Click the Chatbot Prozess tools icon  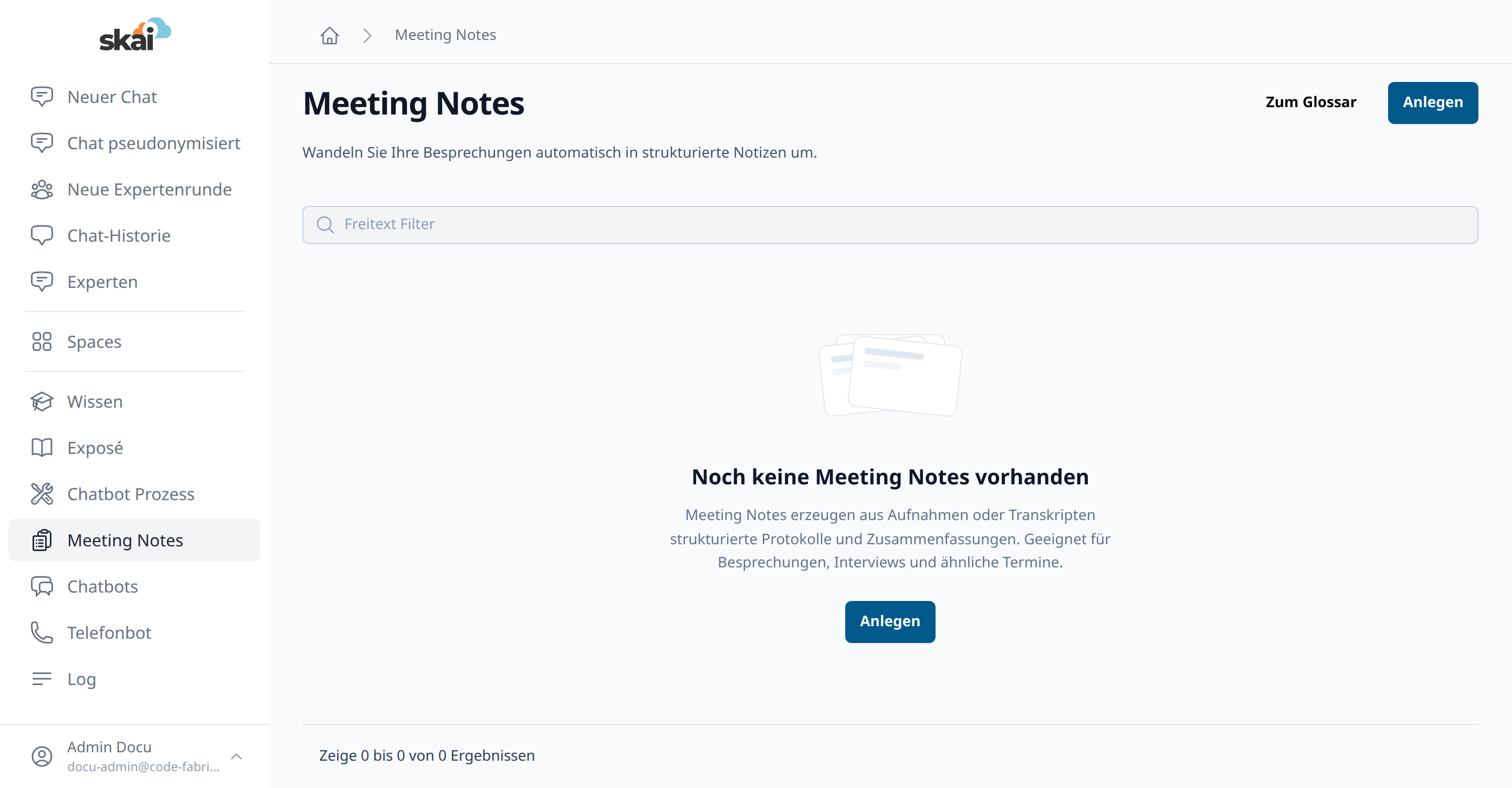point(41,494)
